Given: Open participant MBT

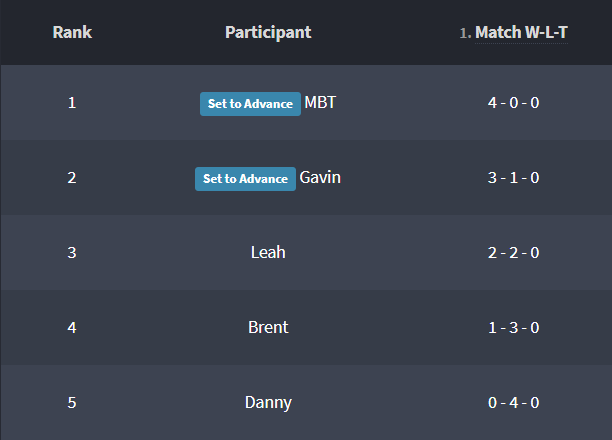Looking at the screenshot, I should [x=320, y=103].
